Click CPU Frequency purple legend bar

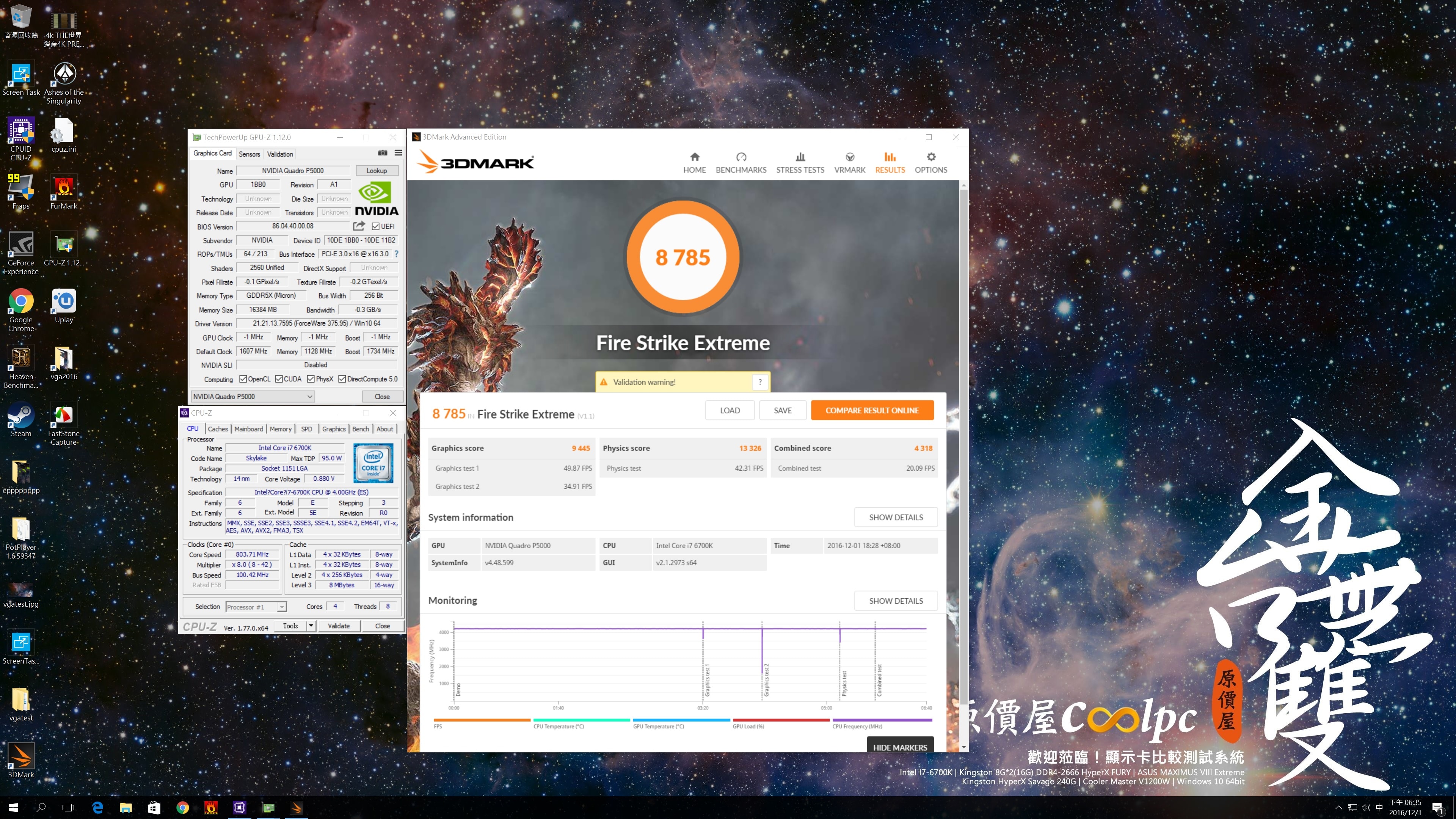point(882,720)
